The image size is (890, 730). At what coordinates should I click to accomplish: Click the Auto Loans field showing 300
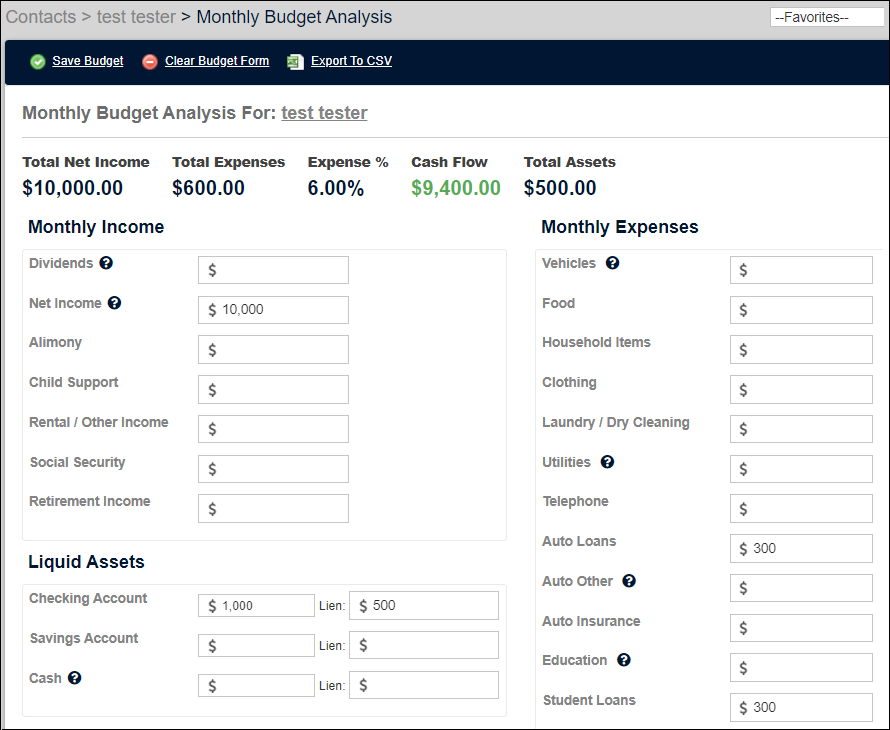coord(801,548)
